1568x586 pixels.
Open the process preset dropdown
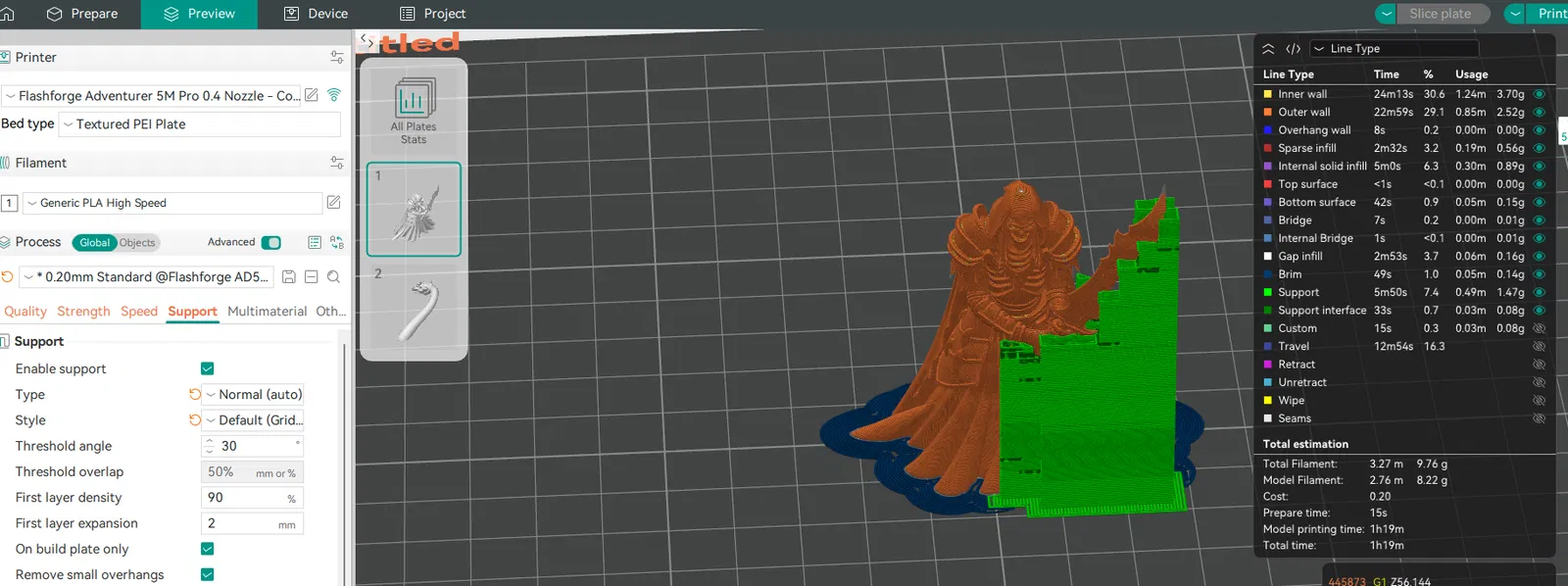[x=147, y=277]
